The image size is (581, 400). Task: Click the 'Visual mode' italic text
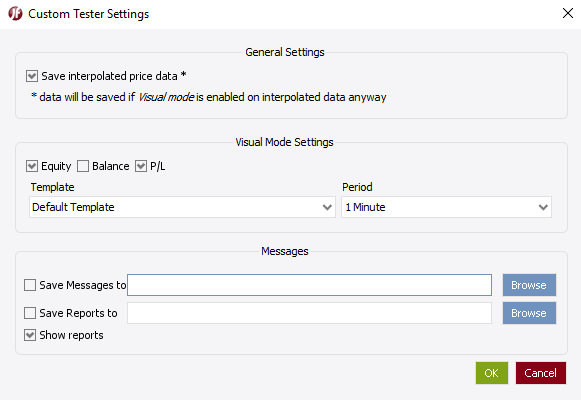point(166,97)
